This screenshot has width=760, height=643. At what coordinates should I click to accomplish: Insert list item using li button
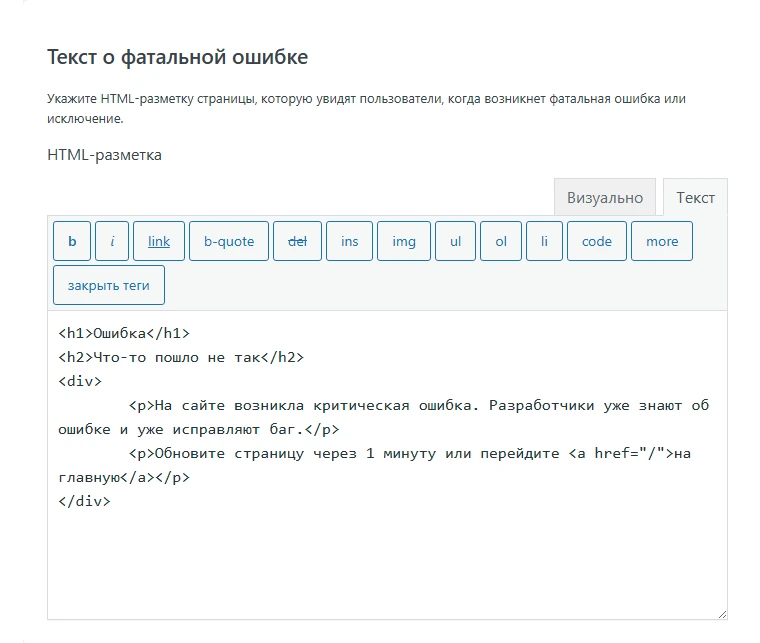(544, 241)
